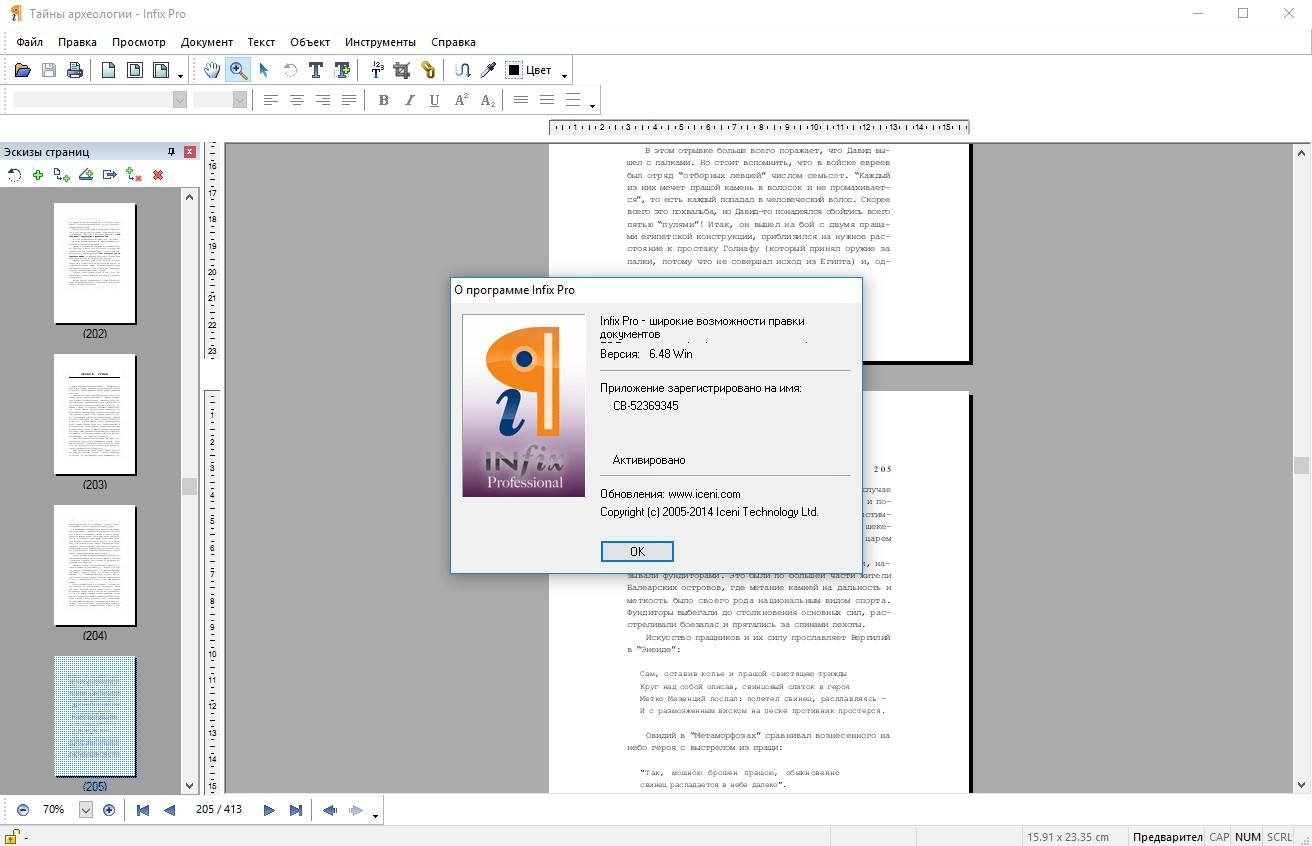Click the numbered text T123 tool
Image resolution: width=1312 pixels, height=846 pixels.
coord(377,70)
